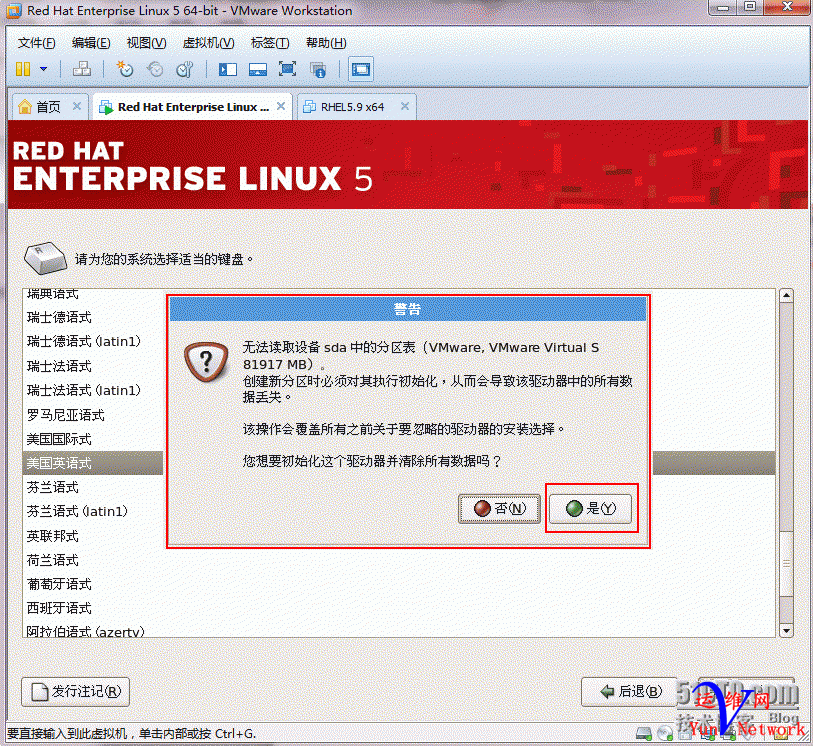
Task: Click 否(N) to decline initialization
Action: 499,508
